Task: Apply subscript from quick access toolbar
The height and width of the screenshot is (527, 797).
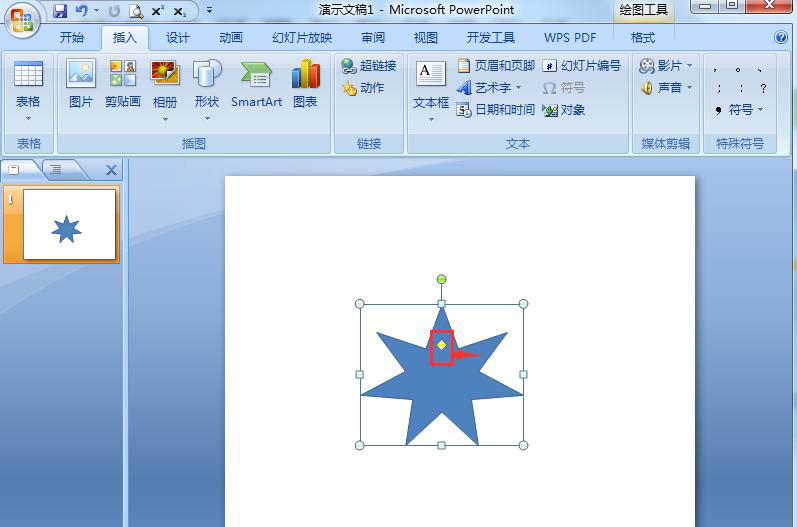Action: (179, 11)
